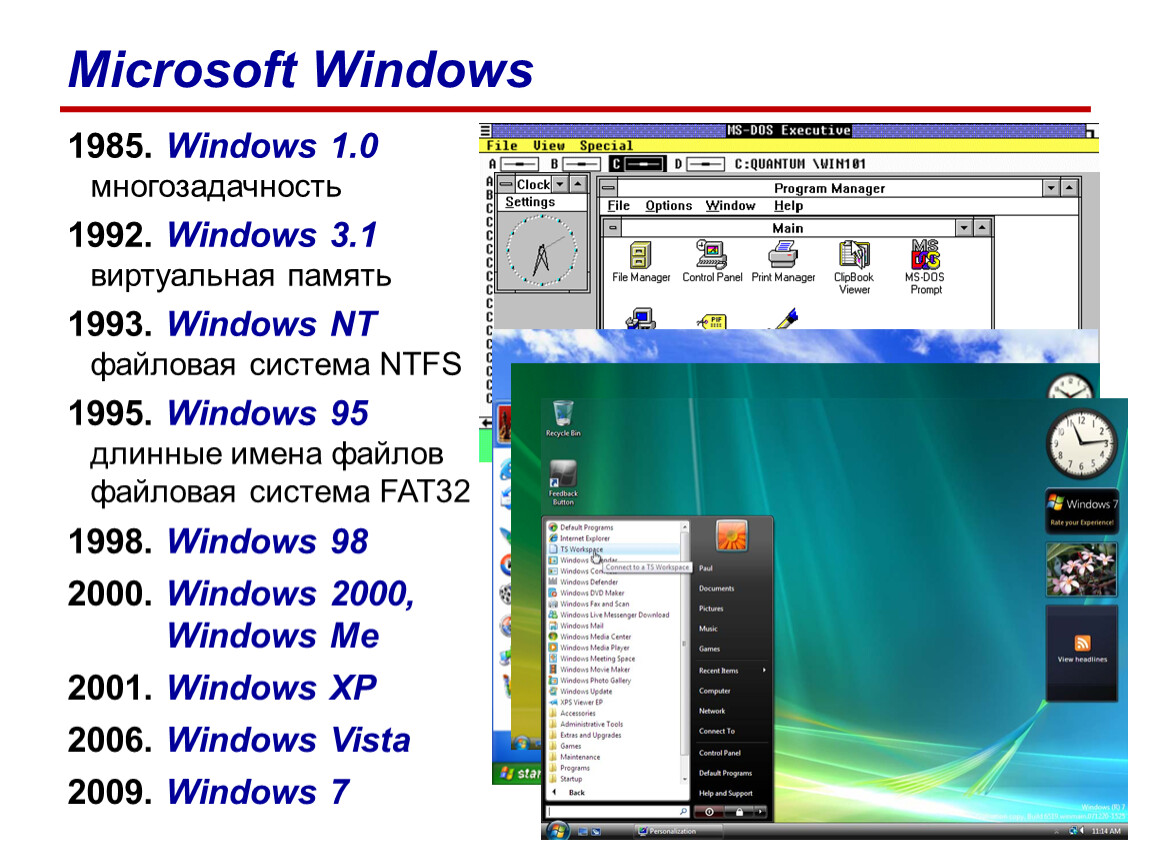Expand the Accessories folder in Start menu
Viewport: 1150px width, 864px height.
tap(577, 713)
